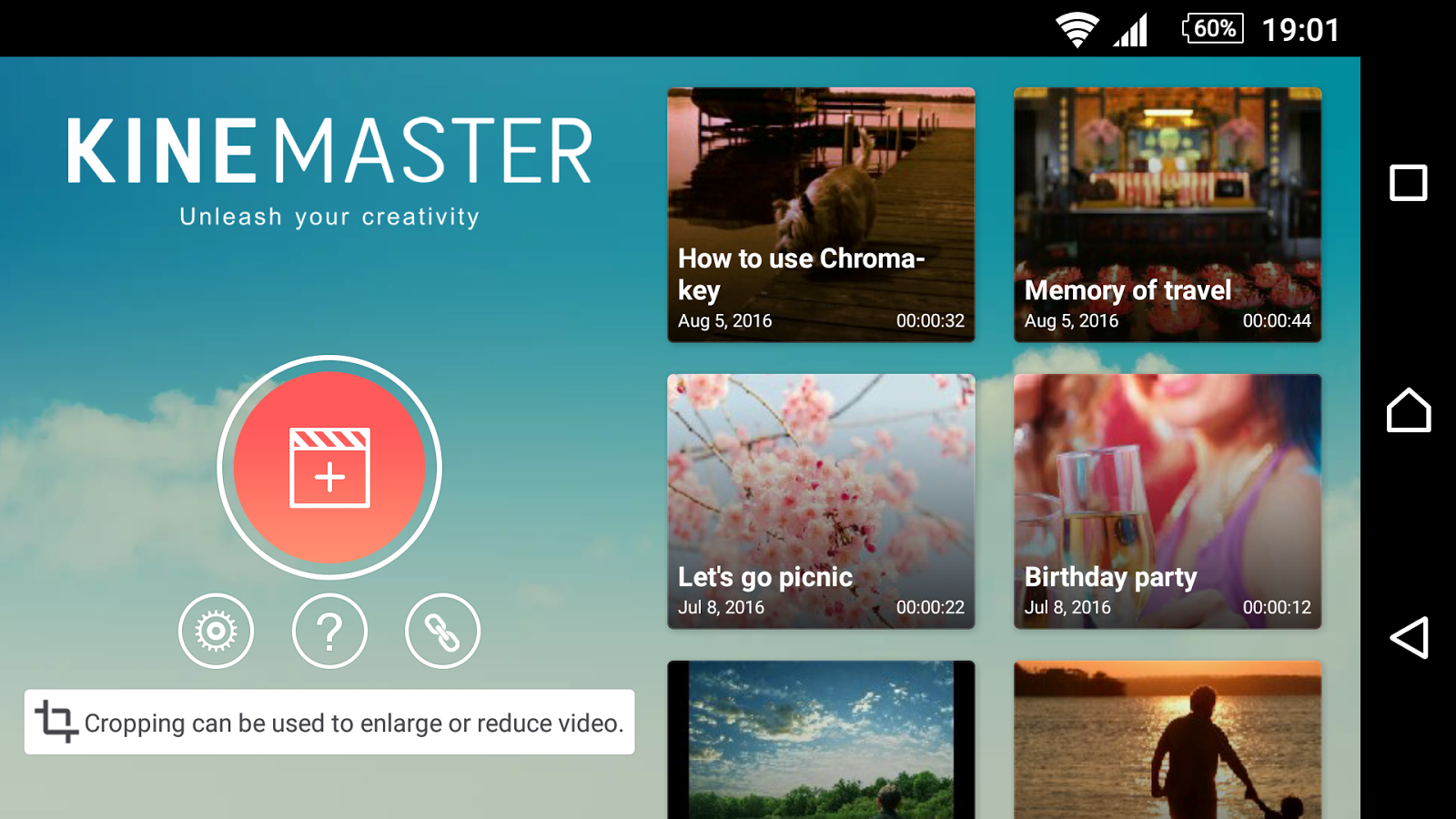Viewport: 1456px width, 819px height.
Task: Tap the Wi-Fi status icon
Action: pos(1077,29)
